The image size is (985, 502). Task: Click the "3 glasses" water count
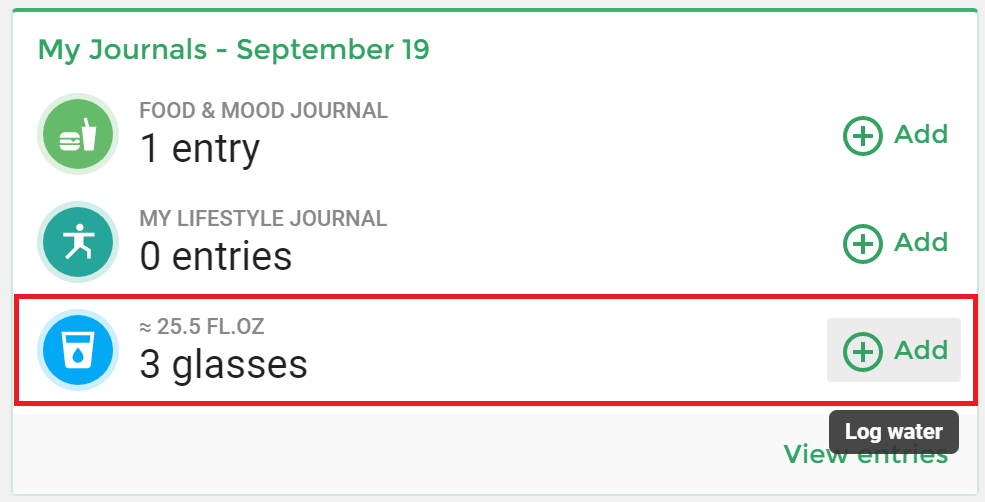click(223, 365)
